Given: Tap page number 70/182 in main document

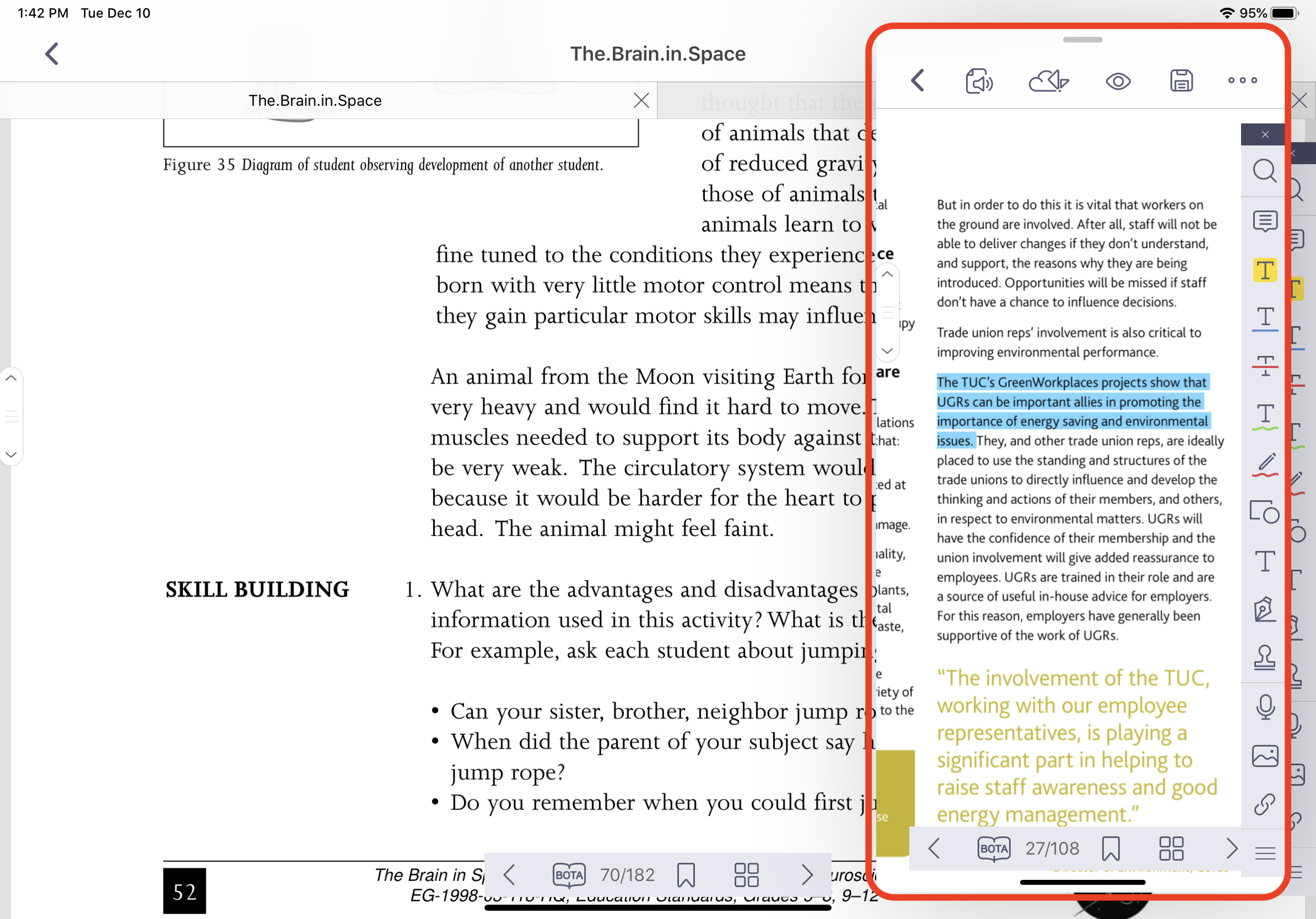Looking at the screenshot, I should point(627,875).
